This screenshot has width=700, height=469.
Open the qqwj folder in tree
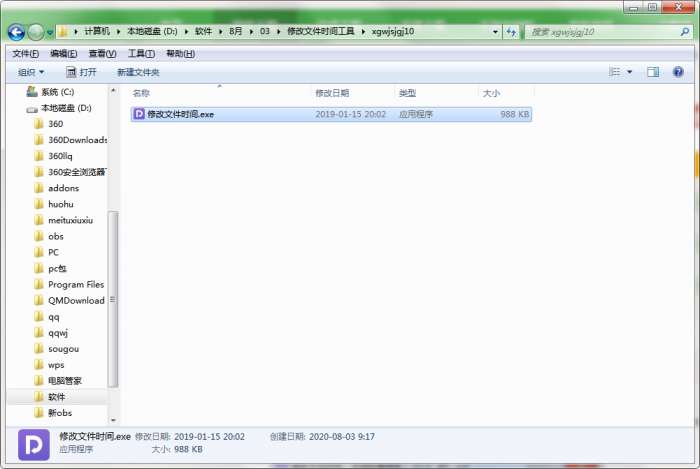[51, 332]
